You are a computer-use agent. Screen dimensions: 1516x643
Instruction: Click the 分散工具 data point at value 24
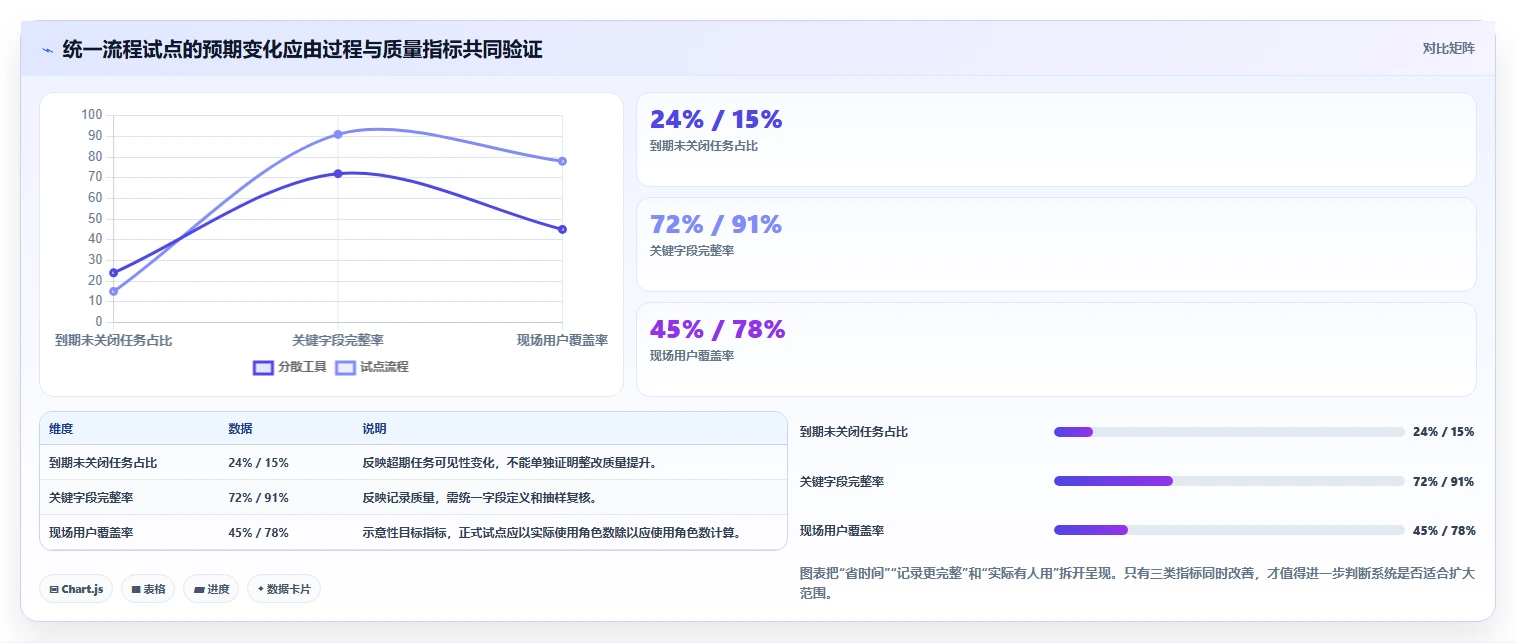(x=113, y=272)
